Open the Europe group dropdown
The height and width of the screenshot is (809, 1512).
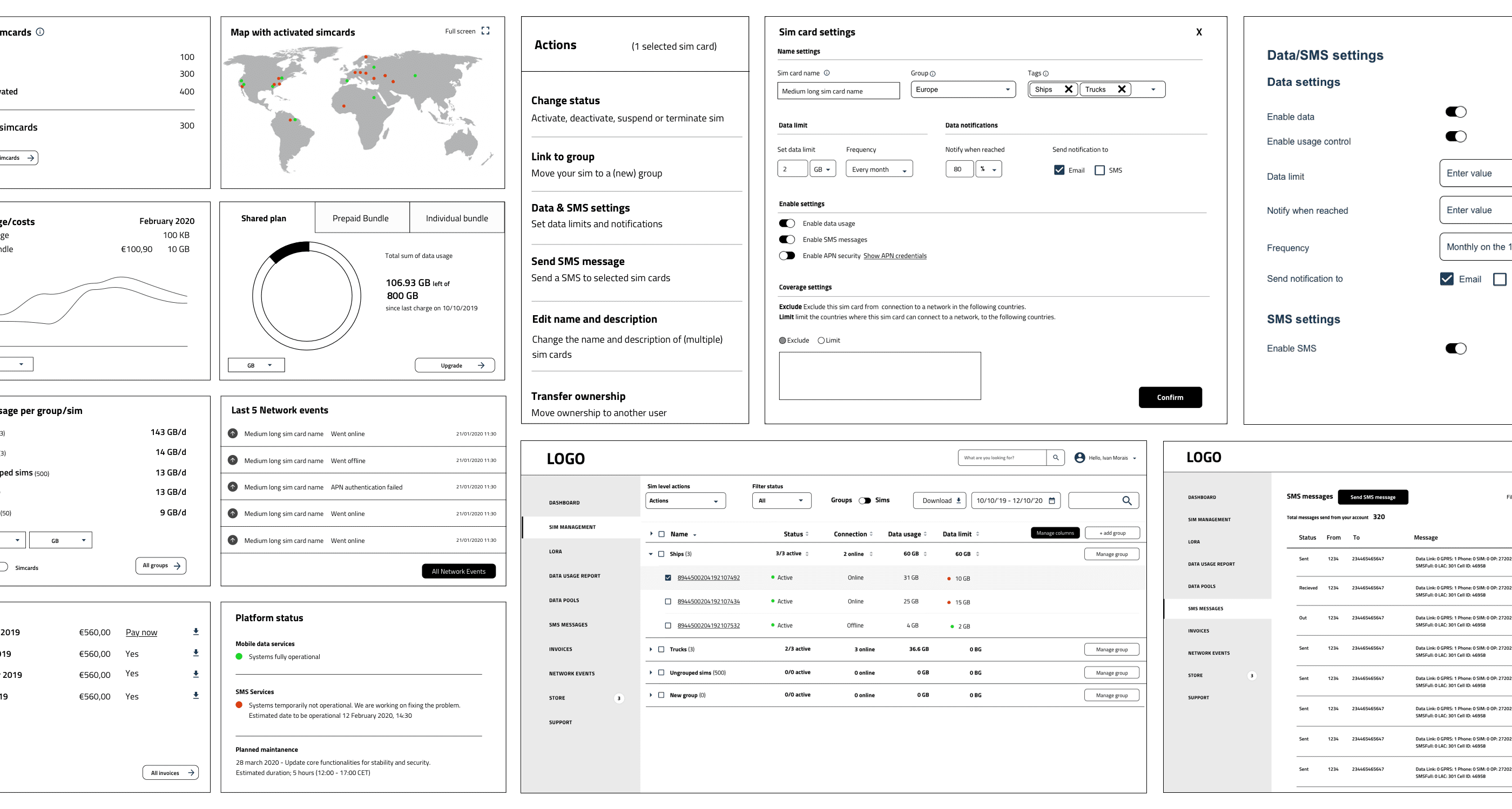[963, 89]
